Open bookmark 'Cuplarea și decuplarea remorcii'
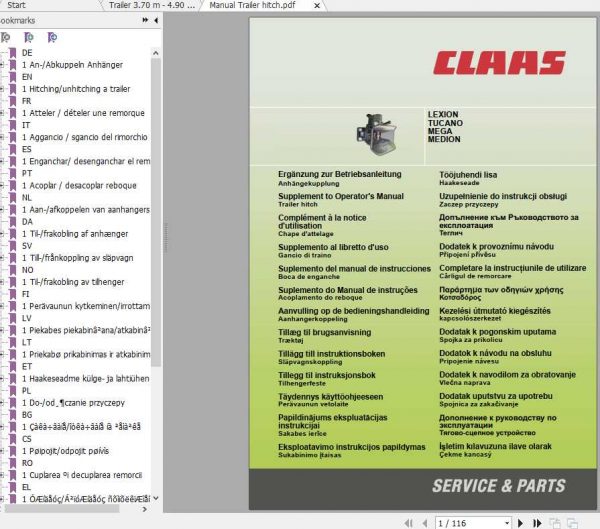This screenshot has width=600, height=529. pos(82,475)
